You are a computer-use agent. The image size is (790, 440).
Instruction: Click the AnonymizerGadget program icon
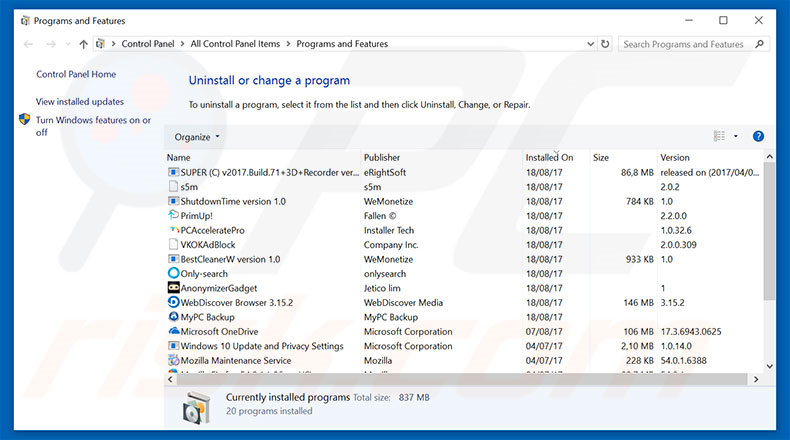click(x=173, y=288)
